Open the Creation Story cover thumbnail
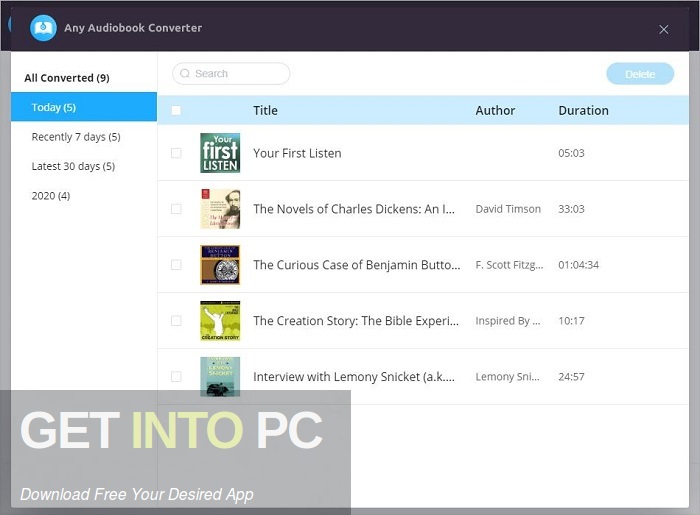The image size is (700, 515). (220, 321)
